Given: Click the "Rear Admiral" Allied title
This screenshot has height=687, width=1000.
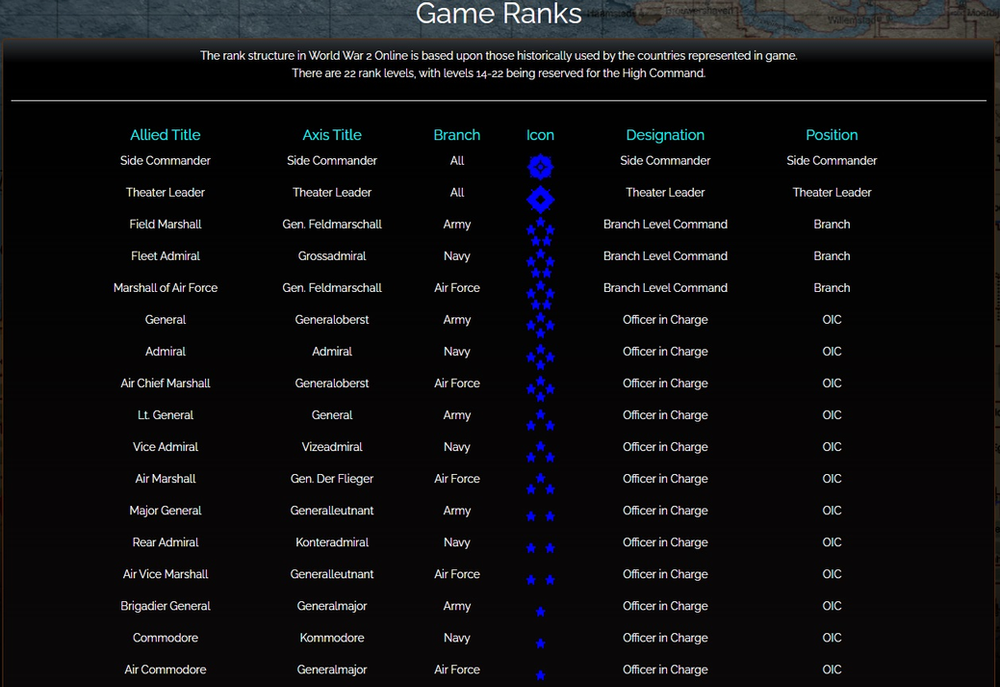Looking at the screenshot, I should click(x=165, y=542).
